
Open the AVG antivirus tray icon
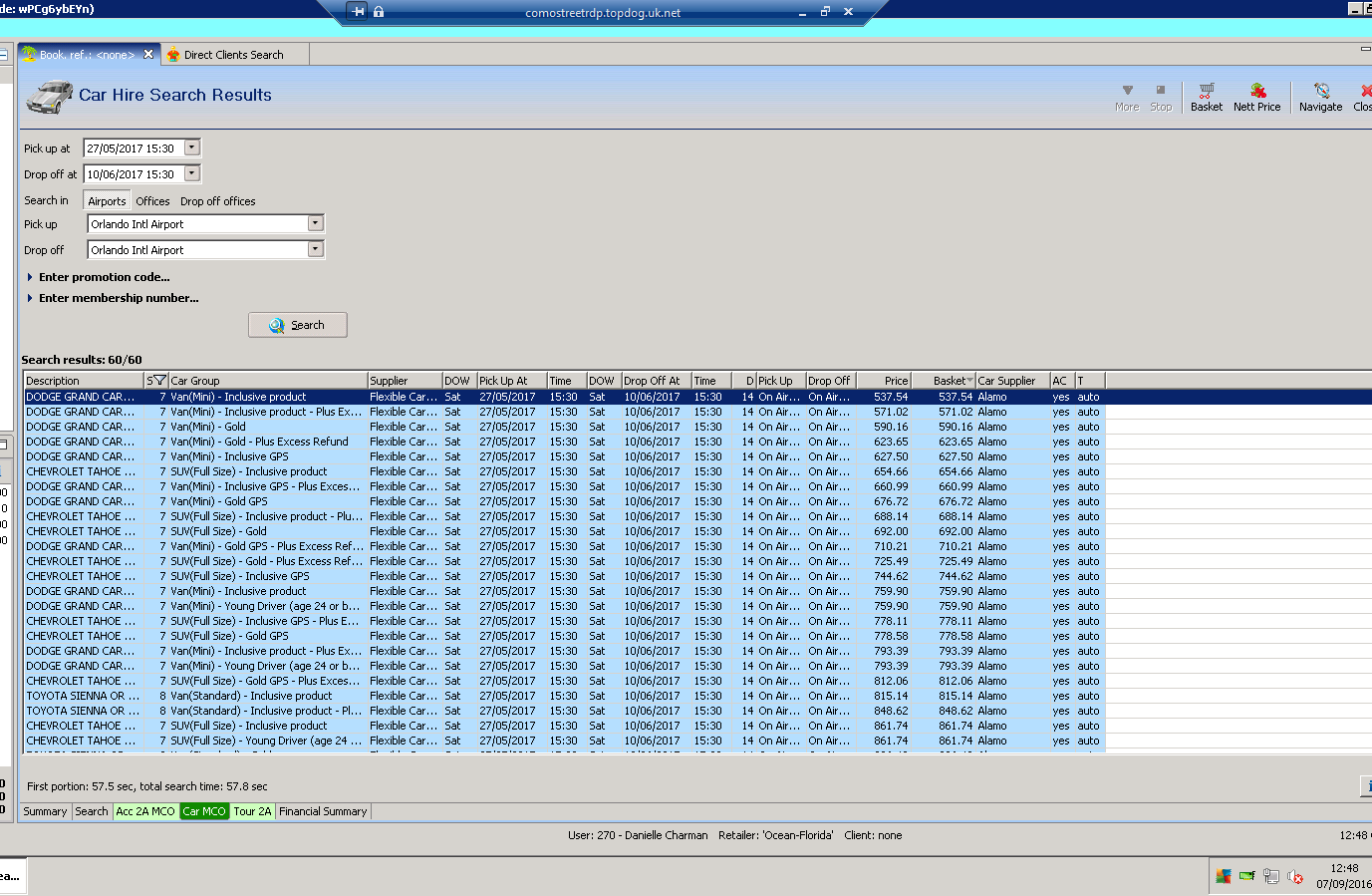point(1223,876)
